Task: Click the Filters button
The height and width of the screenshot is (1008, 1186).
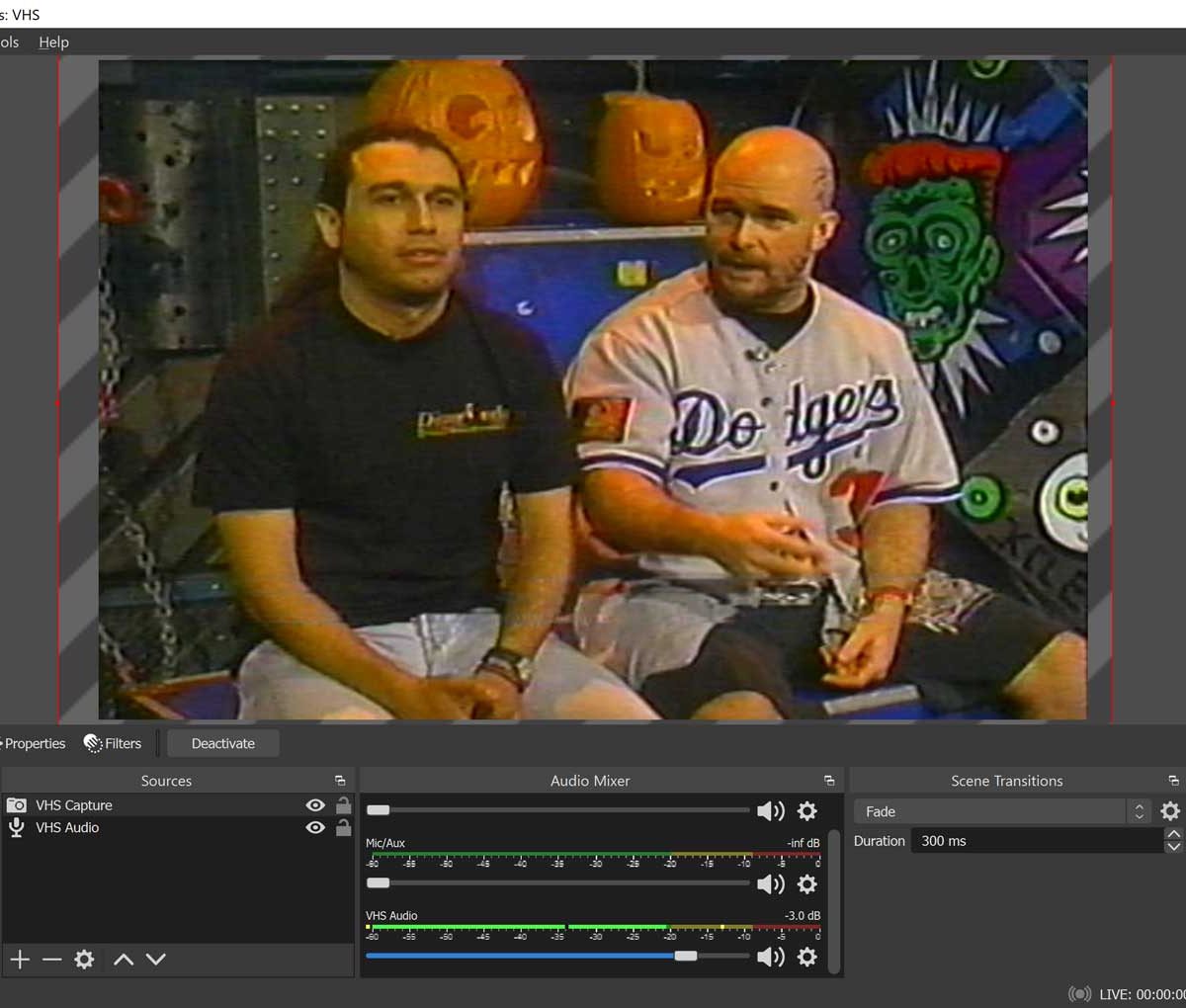Action: (x=113, y=743)
